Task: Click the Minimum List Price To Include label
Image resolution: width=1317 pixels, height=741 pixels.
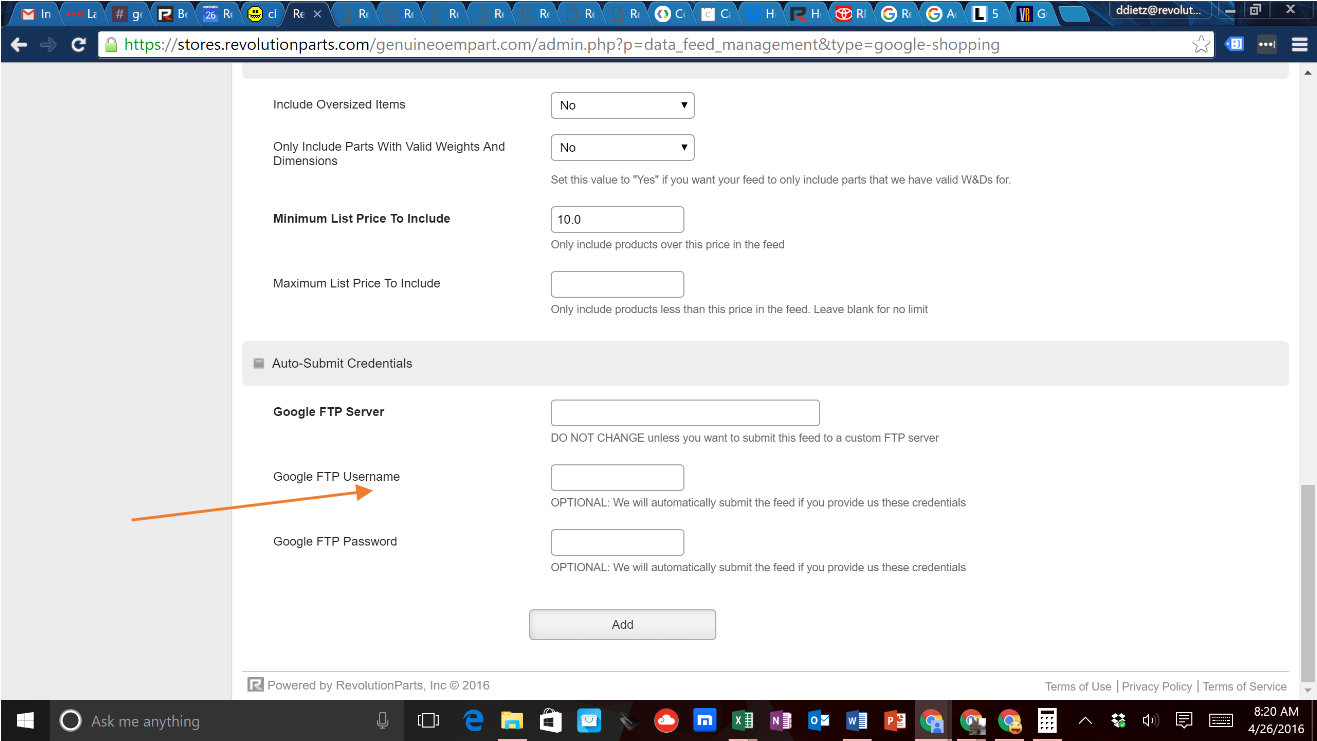Action: tap(361, 218)
